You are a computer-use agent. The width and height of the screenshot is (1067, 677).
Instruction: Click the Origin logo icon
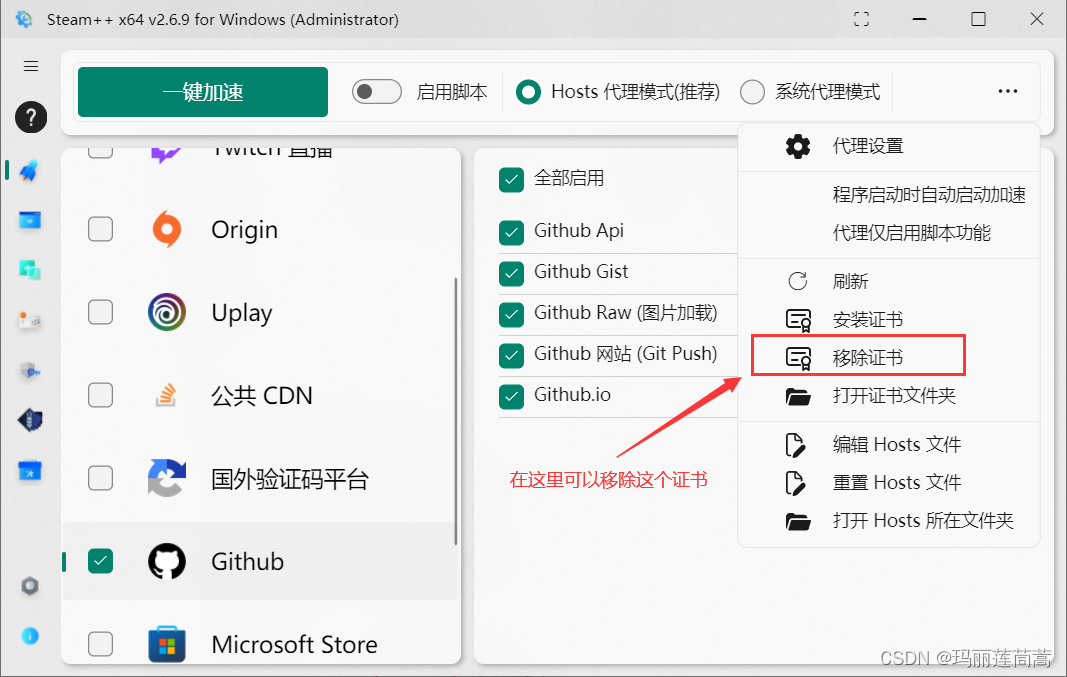(167, 229)
